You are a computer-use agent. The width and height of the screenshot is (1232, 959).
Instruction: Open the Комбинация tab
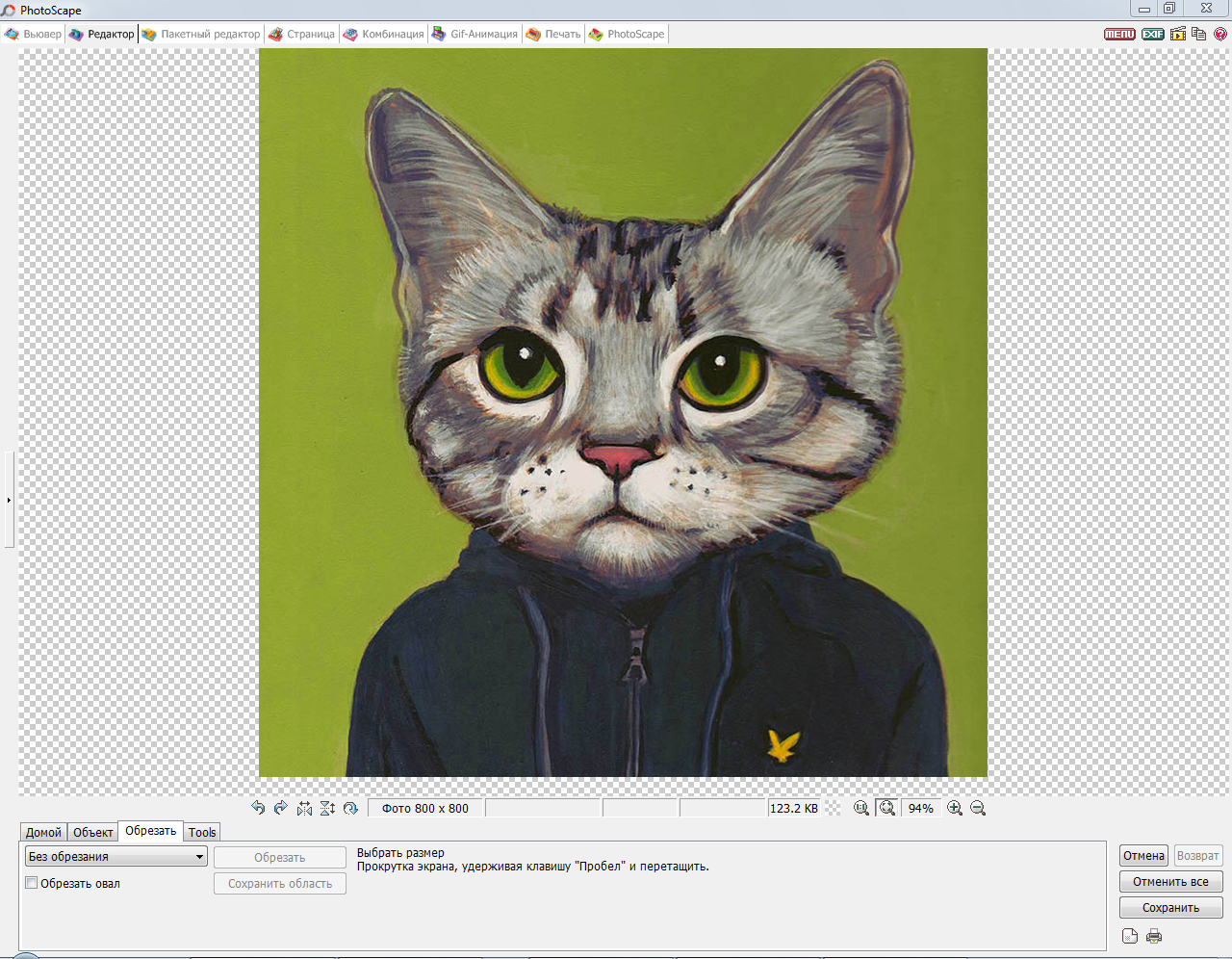[x=384, y=34]
